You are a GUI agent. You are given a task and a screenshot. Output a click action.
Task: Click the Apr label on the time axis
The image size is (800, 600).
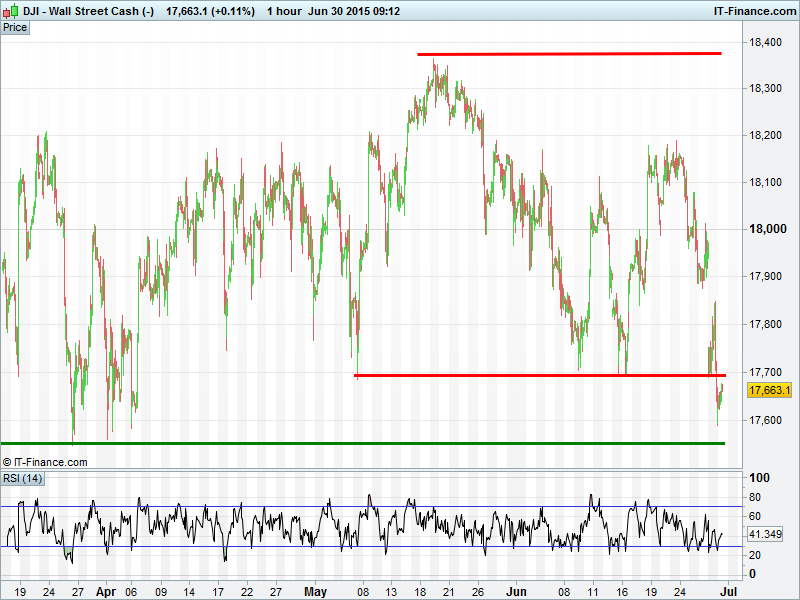coord(106,591)
